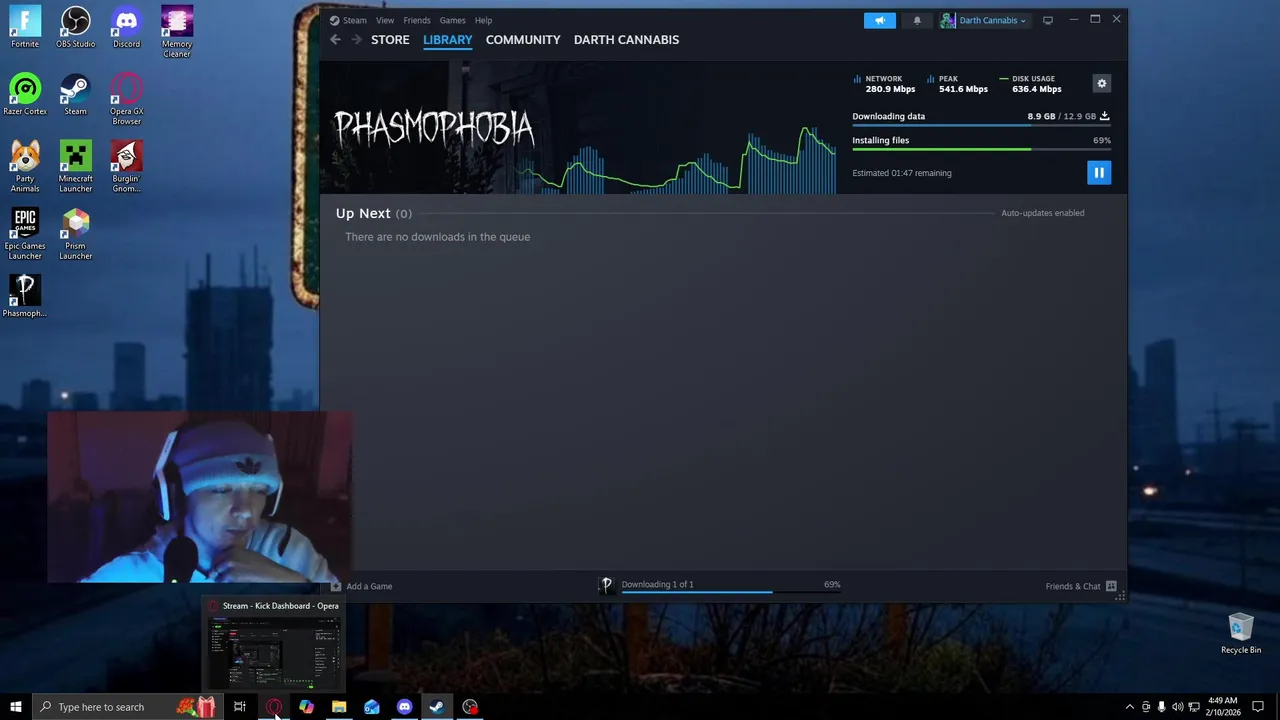Select the Phasmophobia desktop shortcut
1280x720 pixels.
[25, 296]
